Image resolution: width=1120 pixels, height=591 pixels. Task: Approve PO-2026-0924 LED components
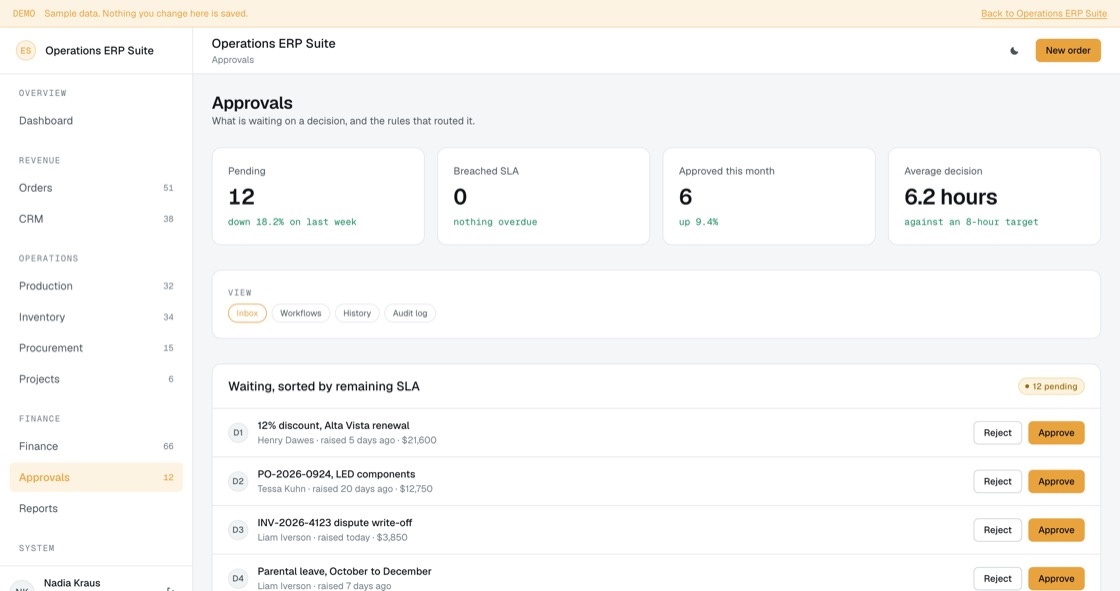[x=1056, y=482]
